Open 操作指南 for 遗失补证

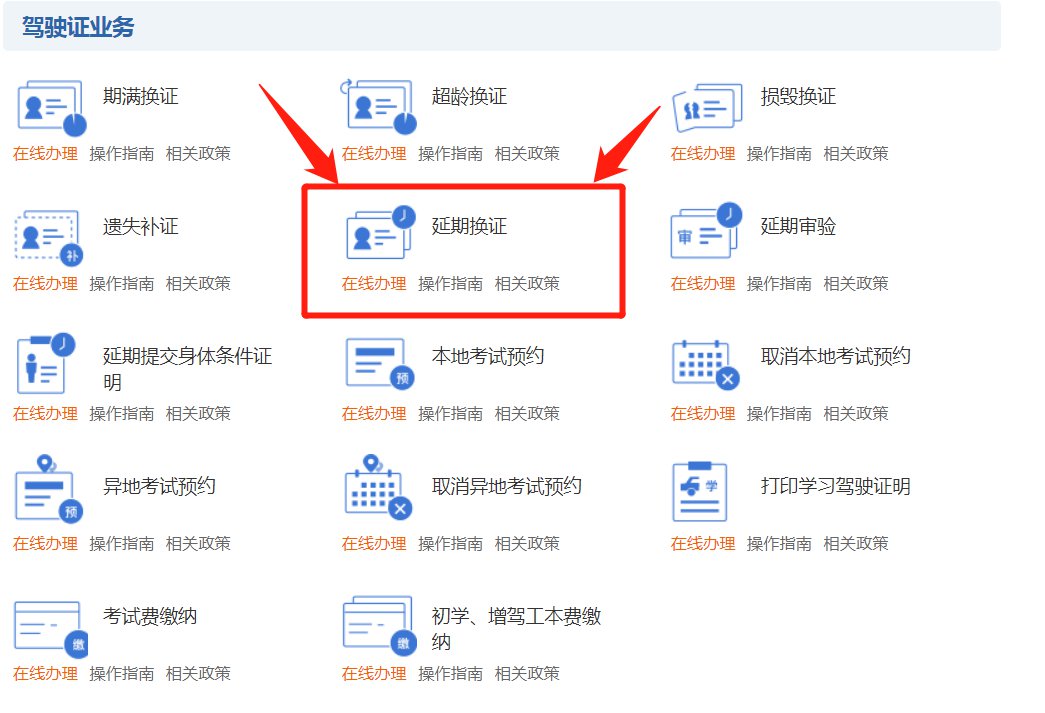pyautogui.click(x=121, y=284)
